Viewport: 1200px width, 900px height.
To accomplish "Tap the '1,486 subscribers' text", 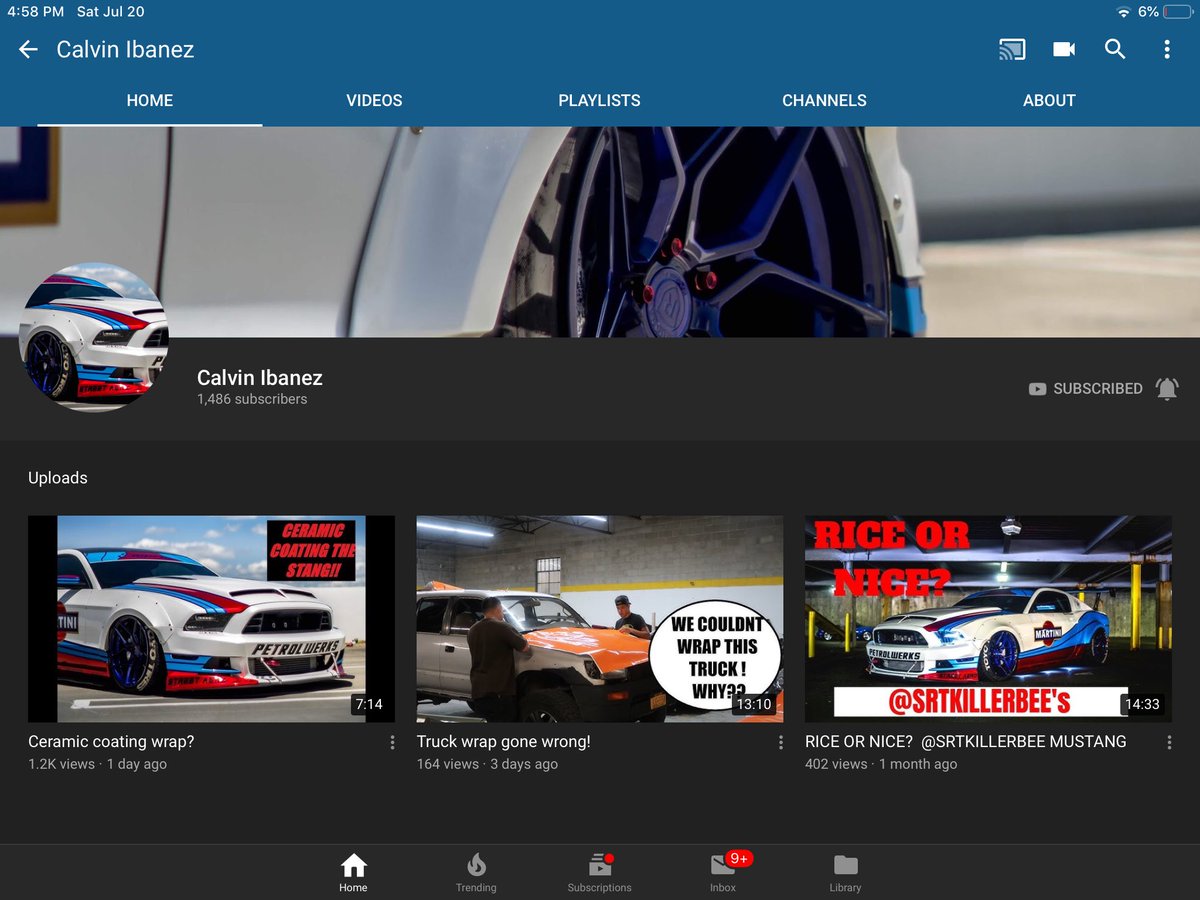I will [252, 399].
